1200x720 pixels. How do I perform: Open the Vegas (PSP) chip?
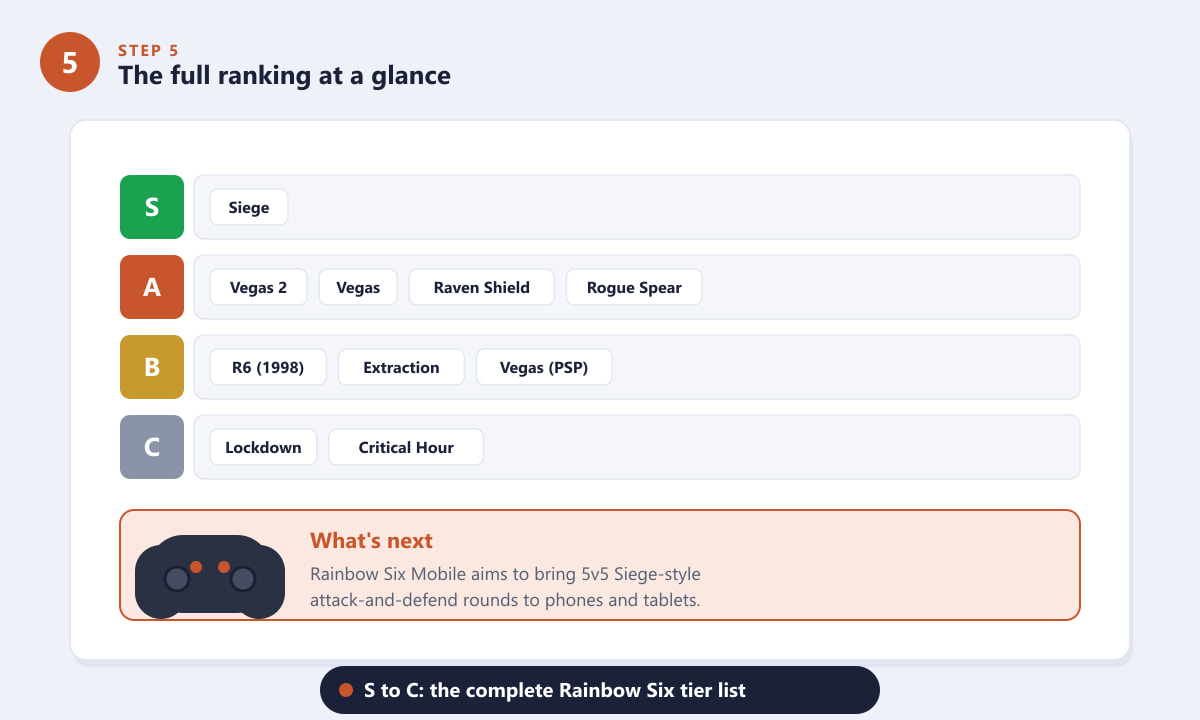pyautogui.click(x=544, y=367)
